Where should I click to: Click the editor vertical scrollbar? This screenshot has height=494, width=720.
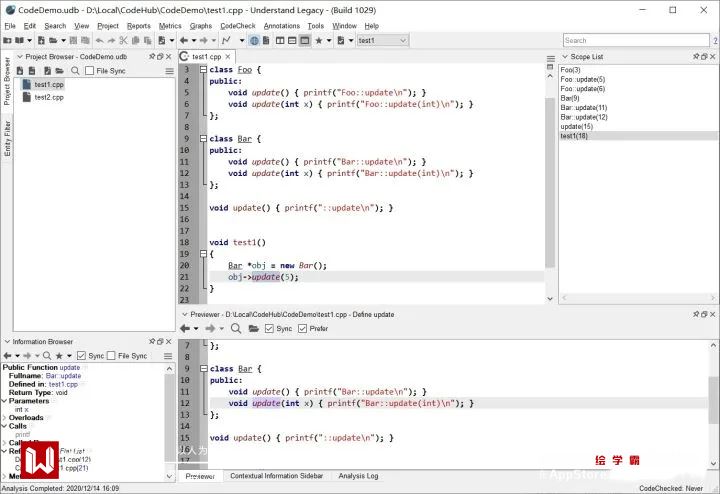[550, 184]
